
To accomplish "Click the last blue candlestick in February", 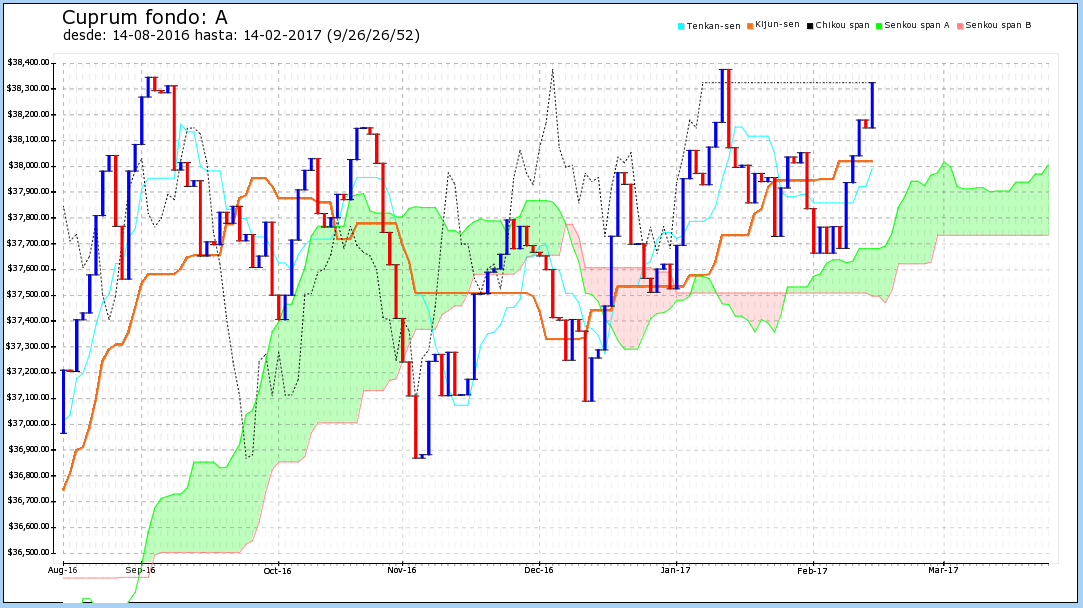I will click(872, 105).
